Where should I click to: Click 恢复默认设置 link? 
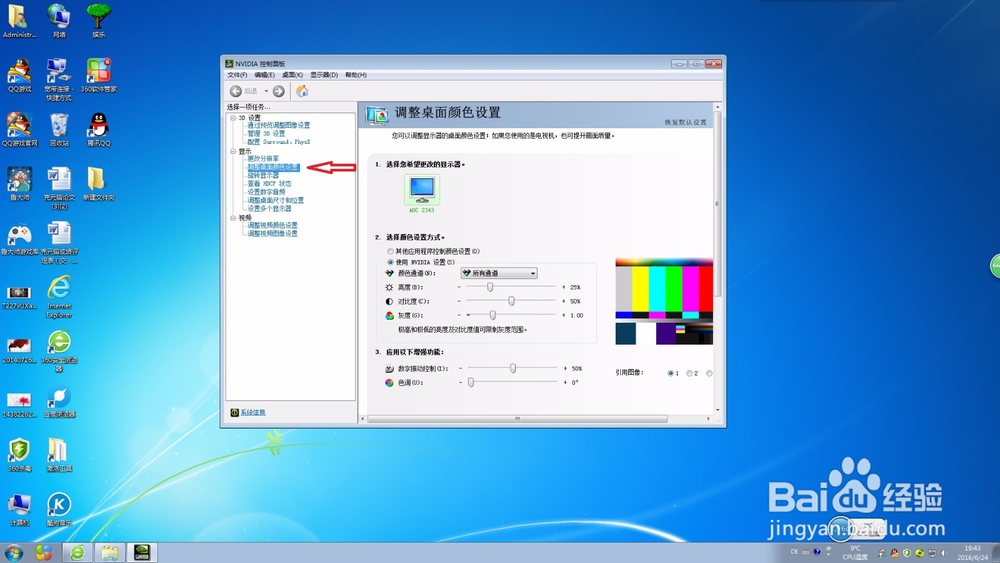686,122
